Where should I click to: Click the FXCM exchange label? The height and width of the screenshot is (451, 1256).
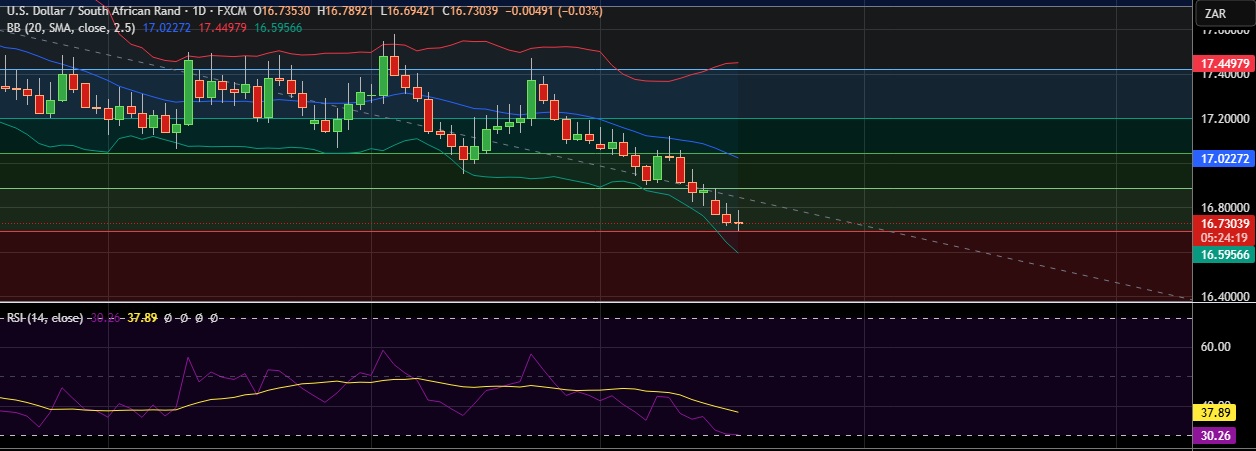(230, 10)
